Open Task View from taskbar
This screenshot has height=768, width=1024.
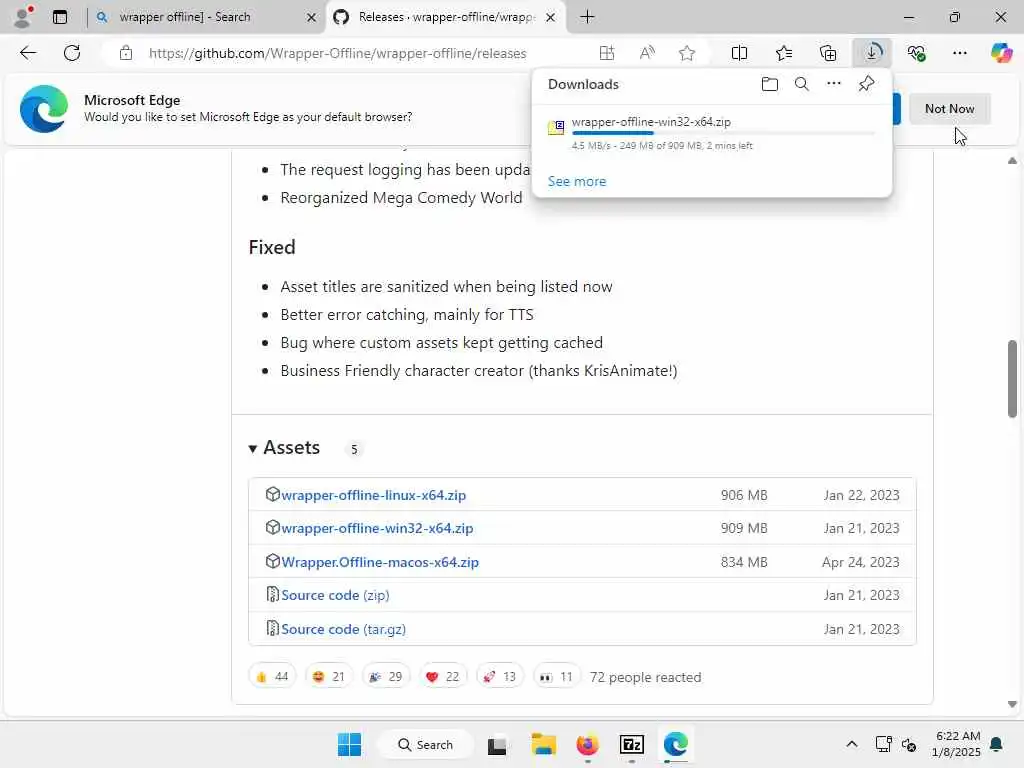coord(497,744)
